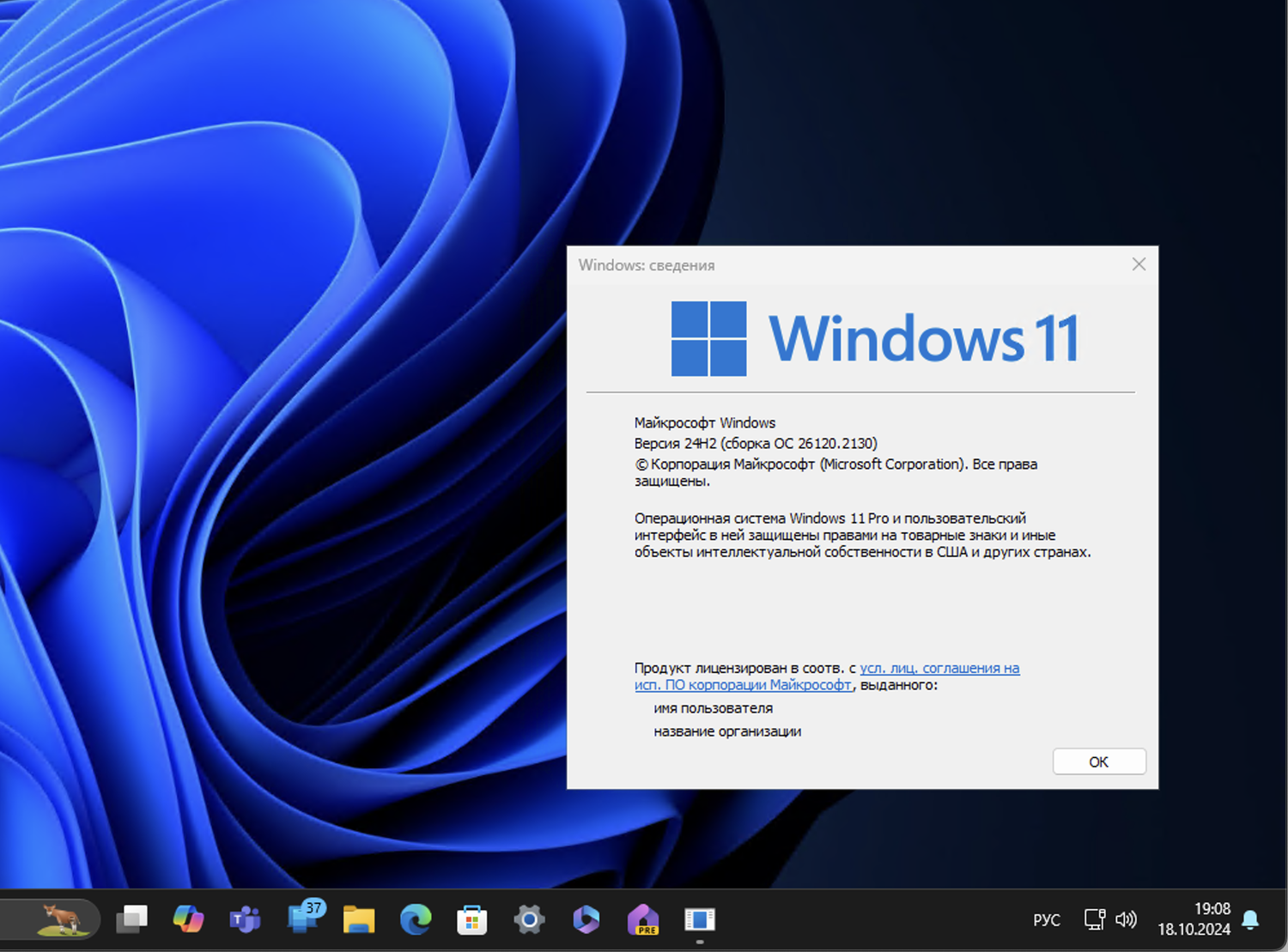Switch keyboard layout via РУС indicator

pyautogui.click(x=1046, y=919)
